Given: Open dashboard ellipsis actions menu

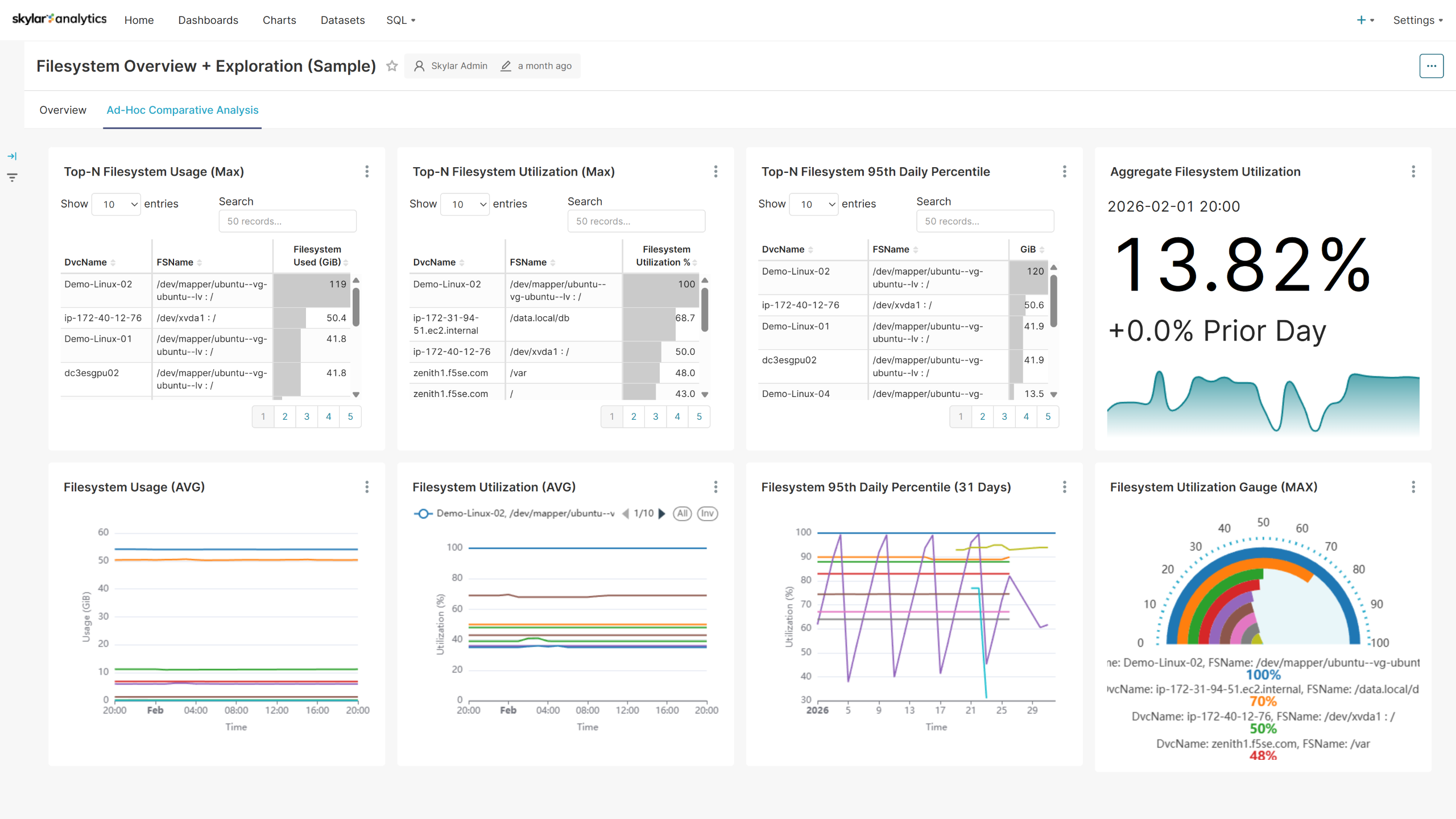Looking at the screenshot, I should click(1431, 66).
